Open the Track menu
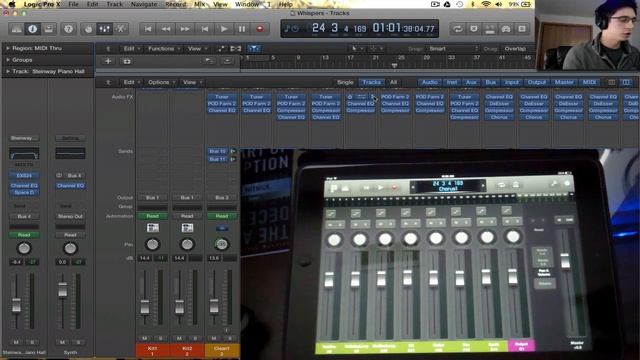 click(x=114, y=4)
